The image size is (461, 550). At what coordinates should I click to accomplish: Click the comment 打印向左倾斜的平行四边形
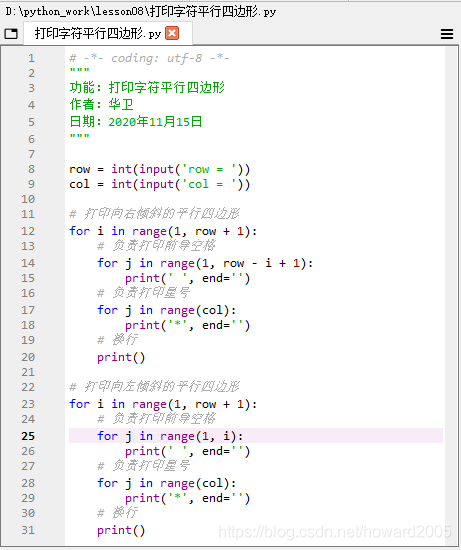(155, 387)
